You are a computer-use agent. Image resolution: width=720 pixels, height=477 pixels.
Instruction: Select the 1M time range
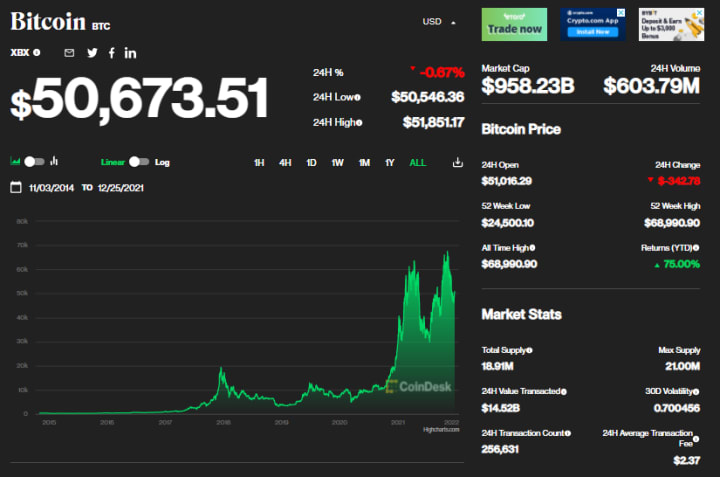tap(364, 163)
